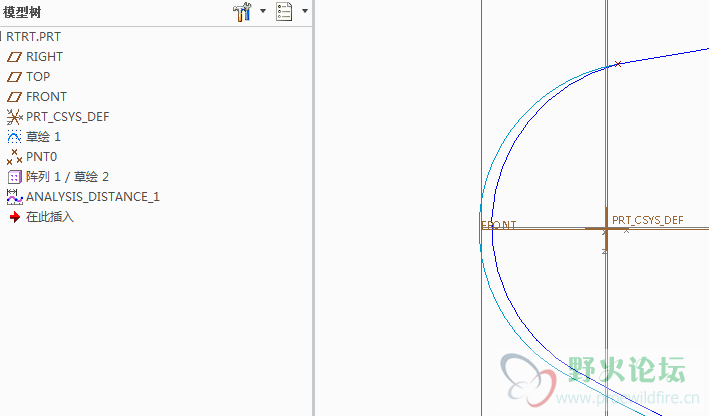Viewport: 709px width, 416px height.
Task: Click the FRONT plane label in the viewport
Action: click(x=498, y=225)
